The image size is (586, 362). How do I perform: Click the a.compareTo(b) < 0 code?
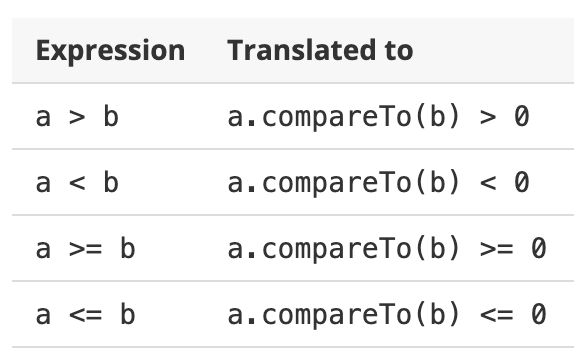click(379, 182)
